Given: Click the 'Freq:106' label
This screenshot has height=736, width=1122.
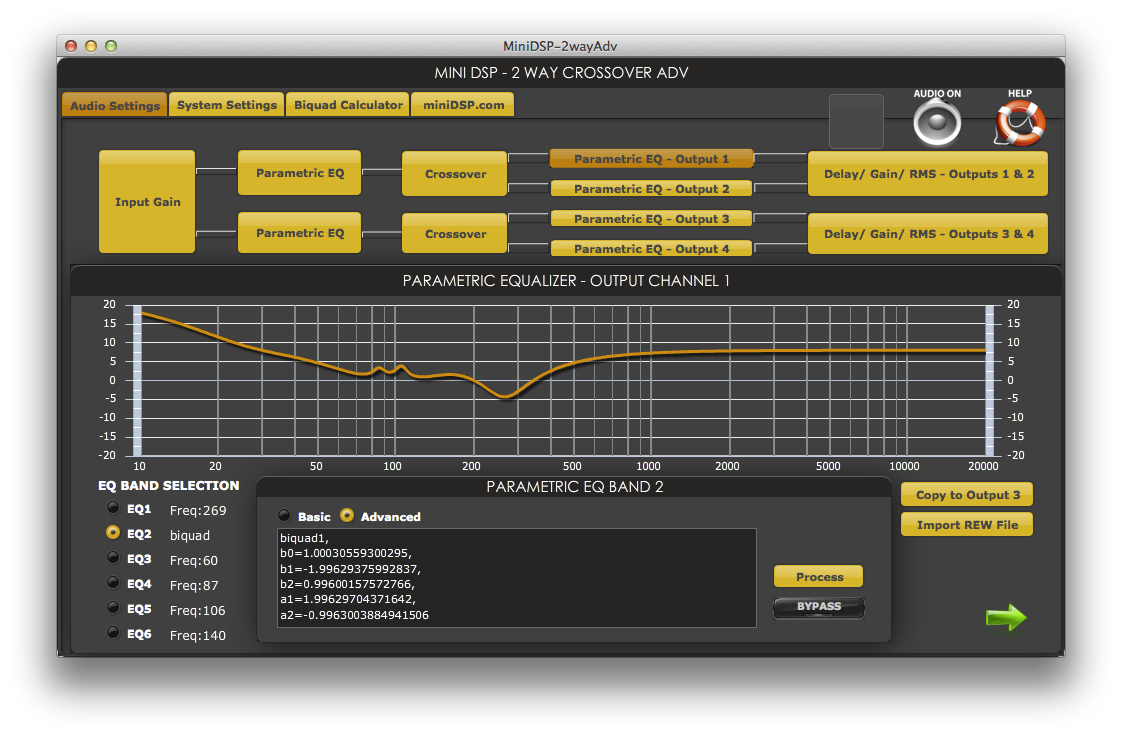Looking at the screenshot, I should coord(197,611).
